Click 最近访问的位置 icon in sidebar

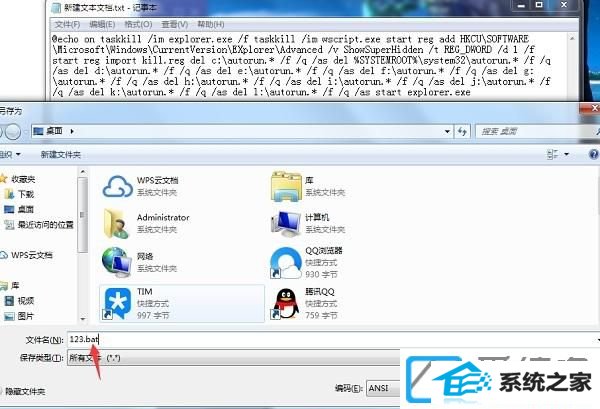click(9, 225)
